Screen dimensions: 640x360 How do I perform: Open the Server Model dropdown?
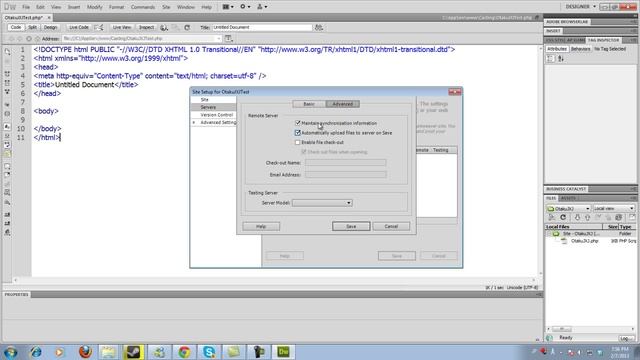pyautogui.click(x=322, y=203)
